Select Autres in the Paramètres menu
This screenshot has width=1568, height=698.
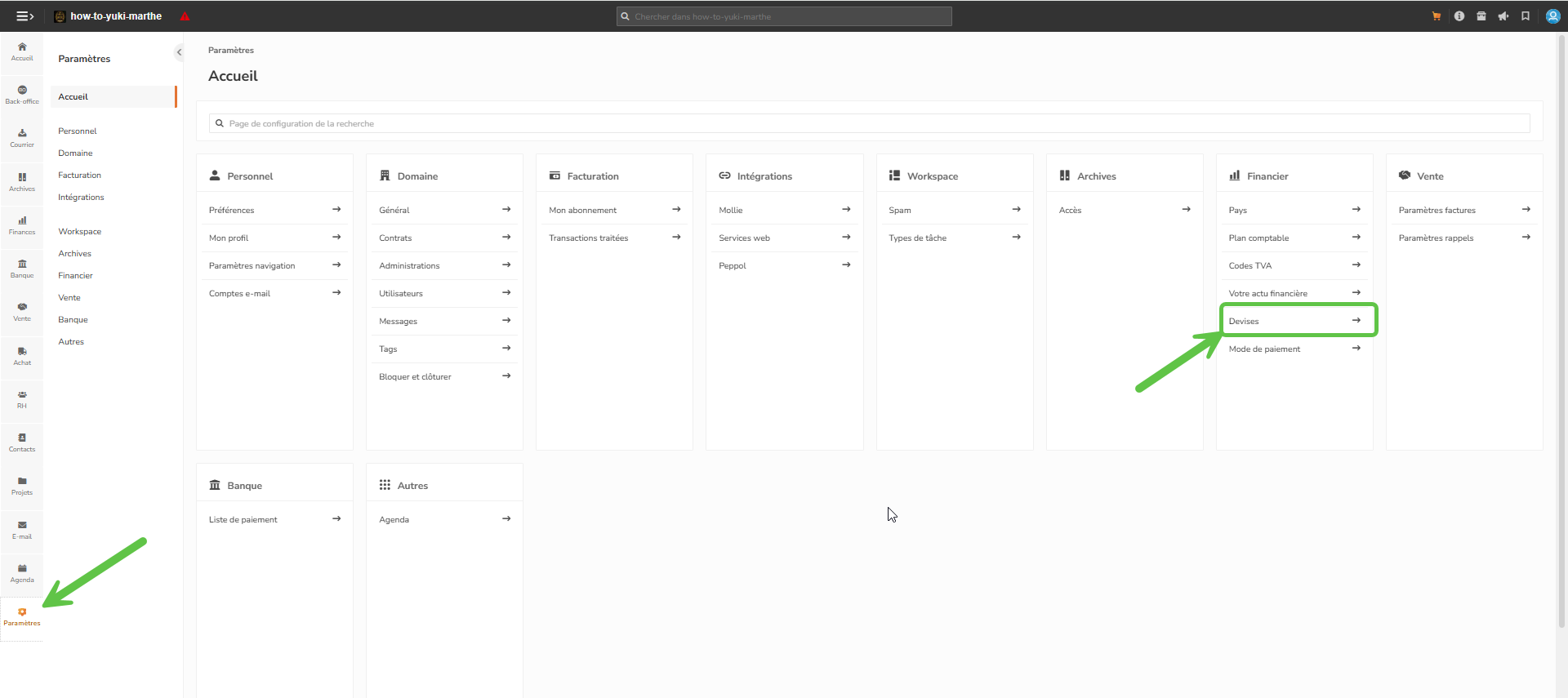coord(71,341)
